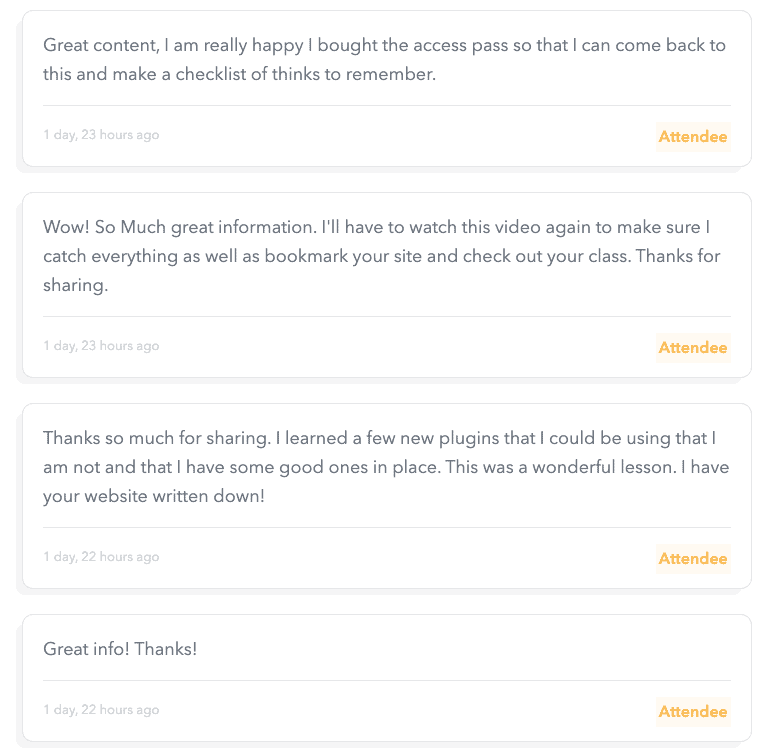Click the divider line in the "Great info!" card

coord(386,681)
